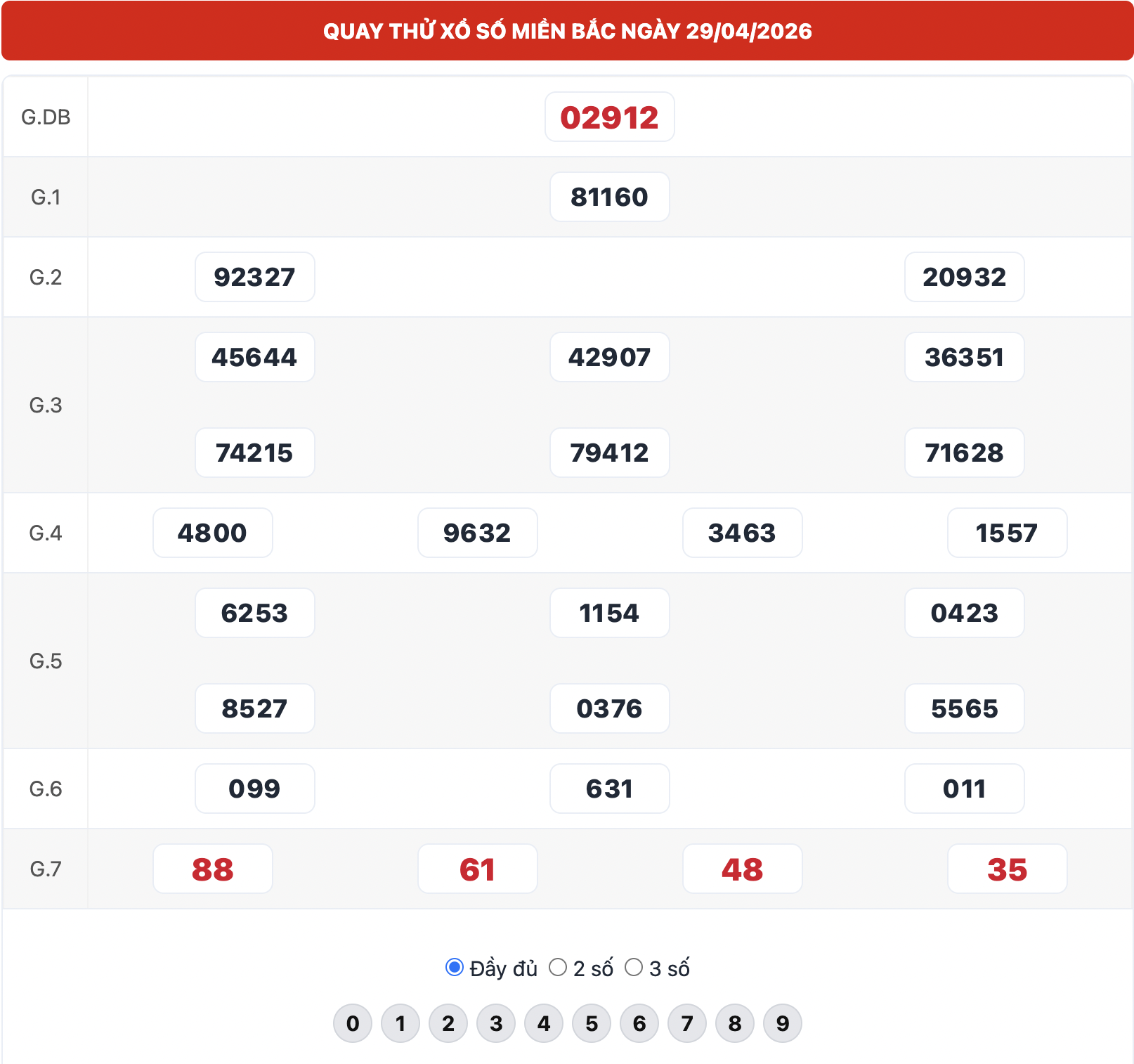Click digit filter button 2
The height and width of the screenshot is (1064, 1134).
coord(448,1023)
